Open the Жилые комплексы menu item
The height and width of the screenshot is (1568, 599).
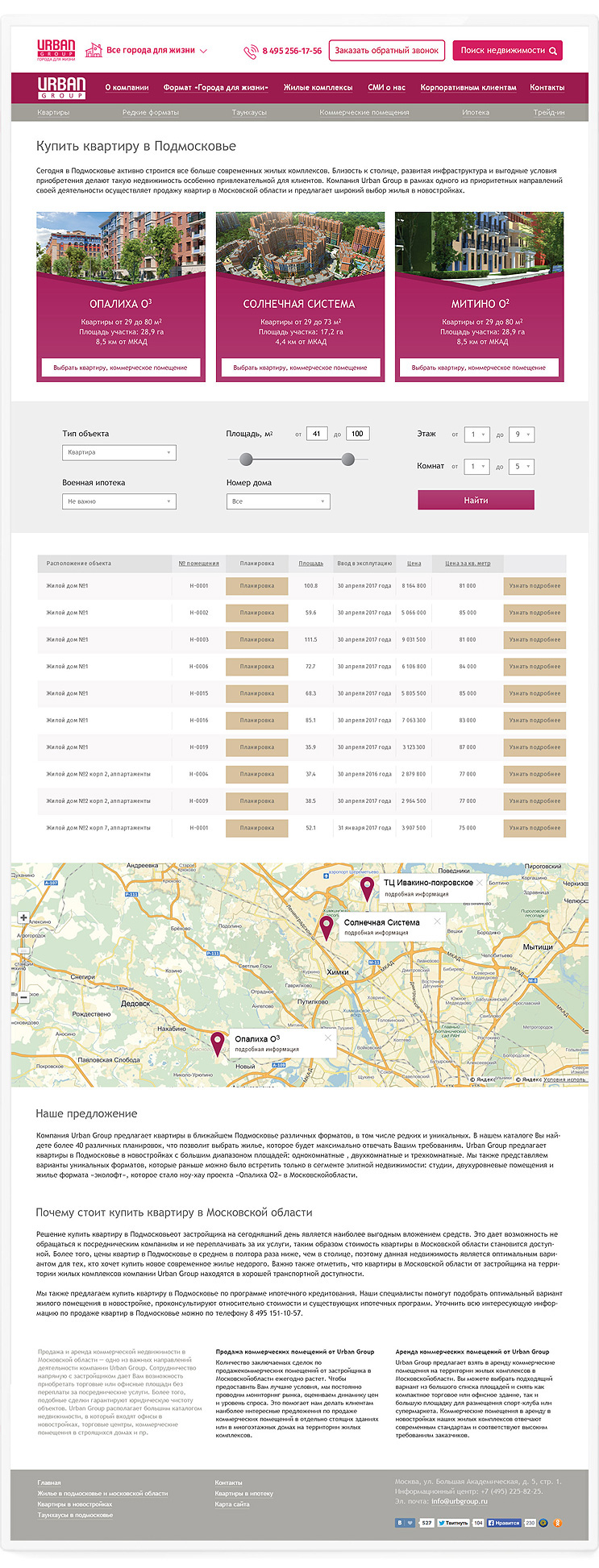click(x=318, y=87)
